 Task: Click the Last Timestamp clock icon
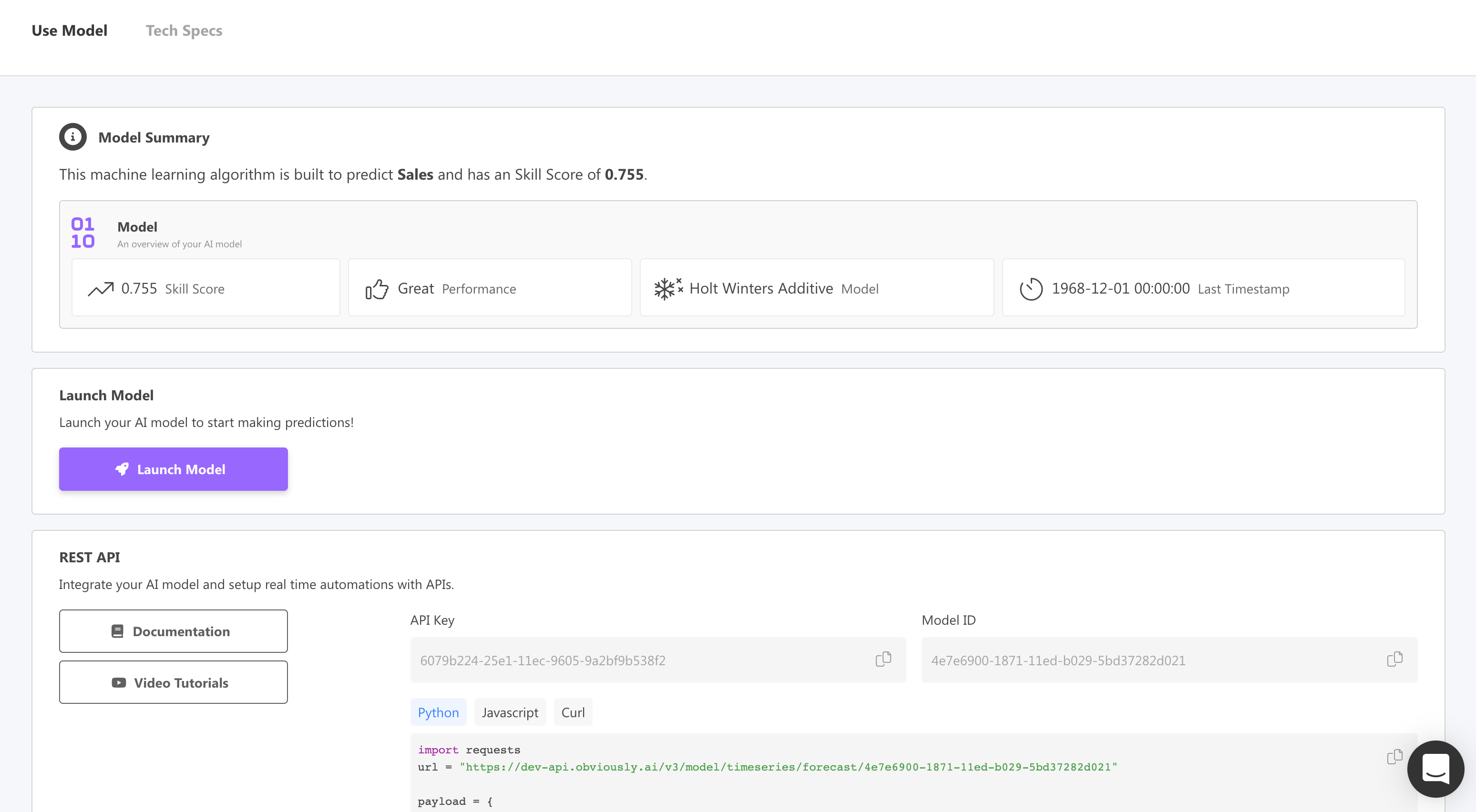tap(1031, 289)
